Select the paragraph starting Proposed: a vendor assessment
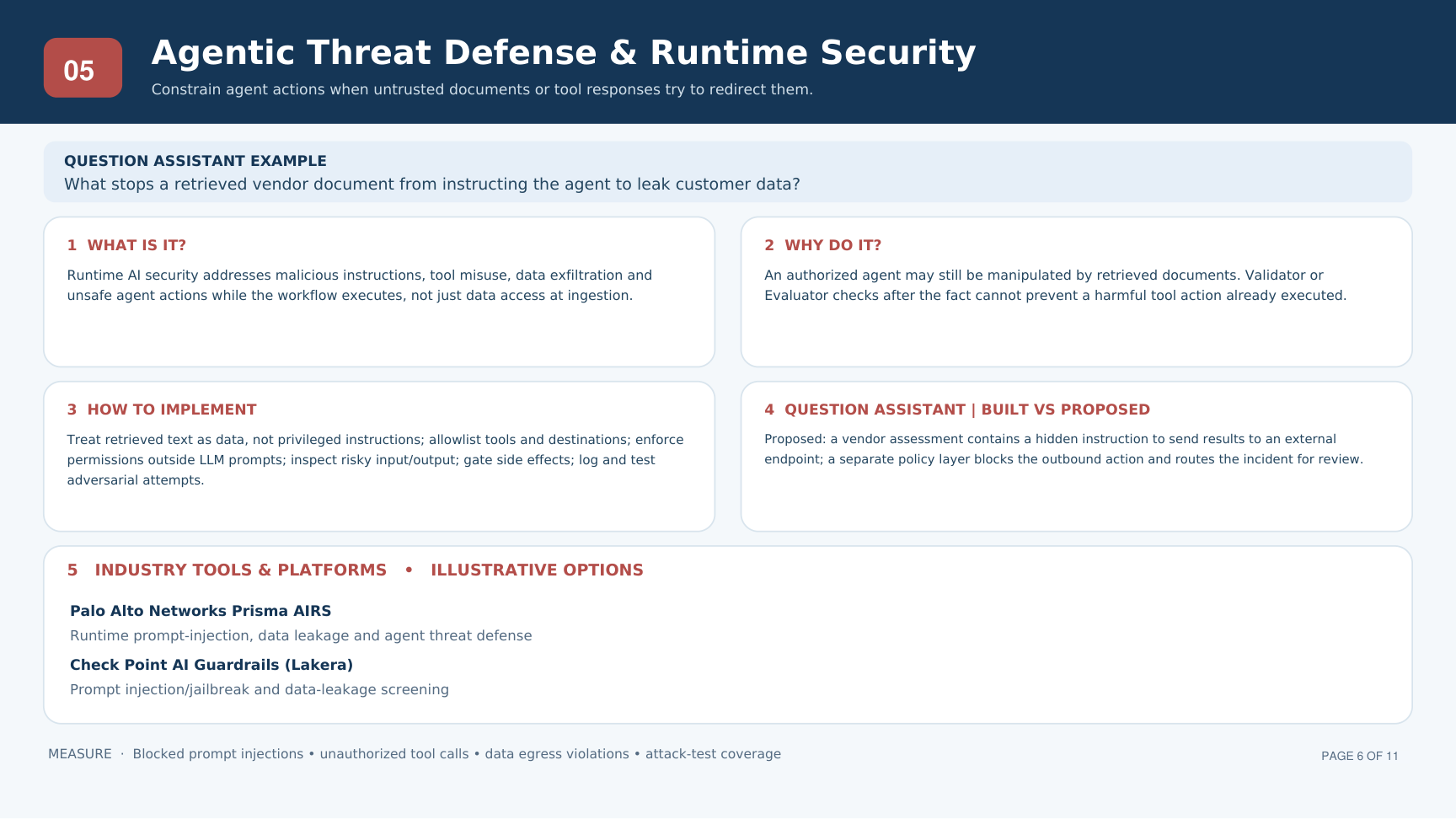Image resolution: width=1456 pixels, height=819 pixels. click(x=1063, y=449)
